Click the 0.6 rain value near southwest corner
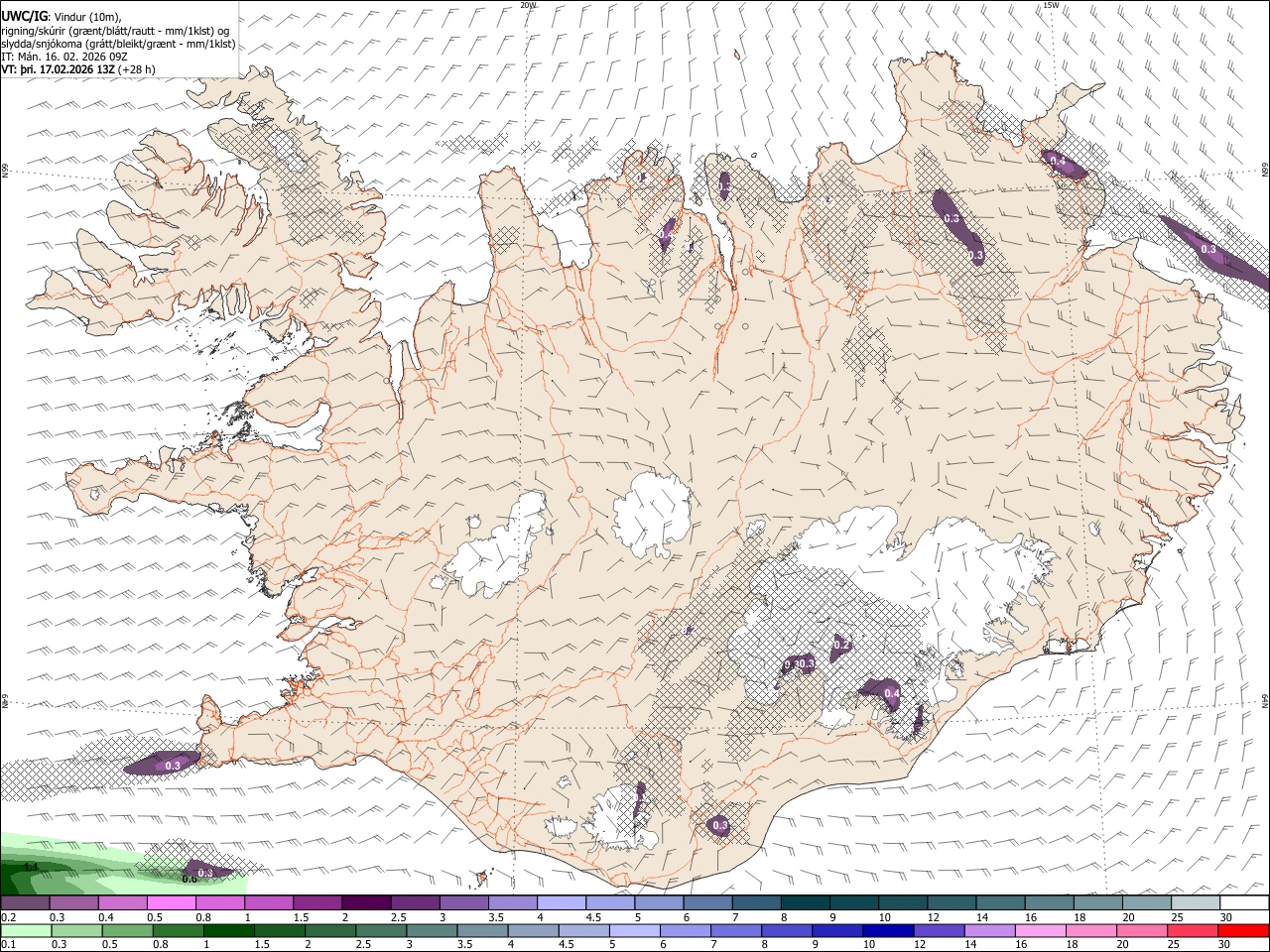Viewport: 1270px width, 952px height. 189,879
